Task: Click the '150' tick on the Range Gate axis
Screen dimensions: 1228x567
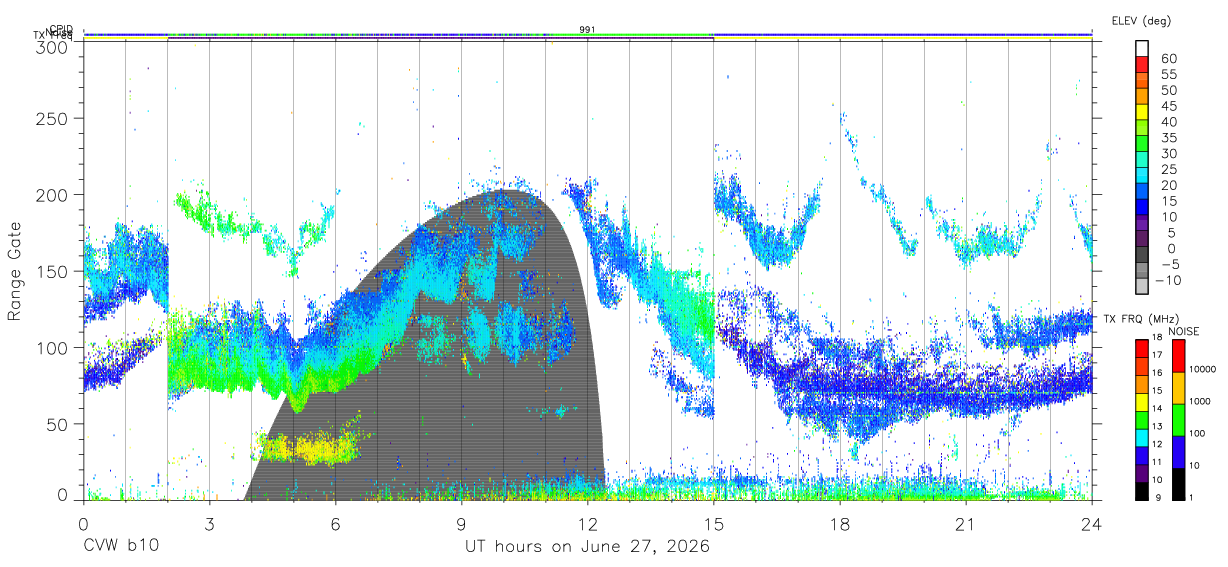Action: point(53,271)
